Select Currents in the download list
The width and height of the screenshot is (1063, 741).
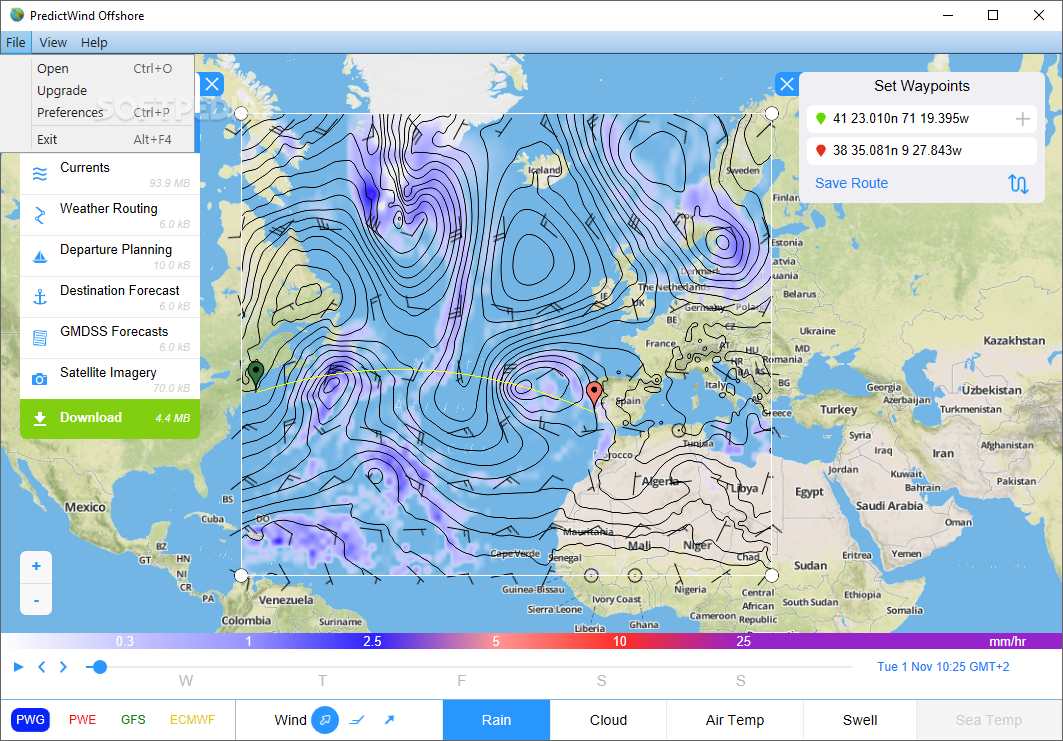tap(110, 174)
